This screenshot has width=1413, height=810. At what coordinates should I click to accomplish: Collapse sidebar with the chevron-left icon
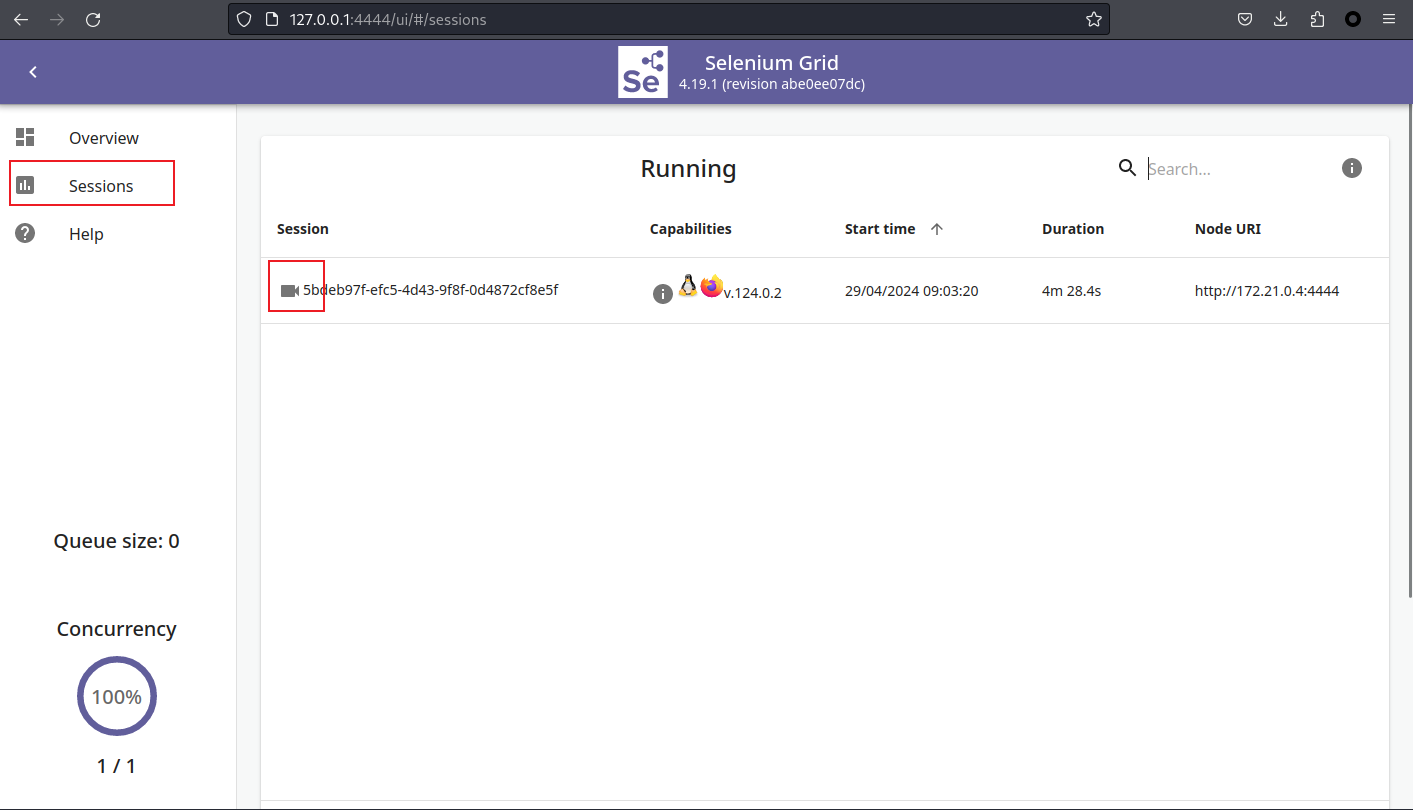[33, 72]
